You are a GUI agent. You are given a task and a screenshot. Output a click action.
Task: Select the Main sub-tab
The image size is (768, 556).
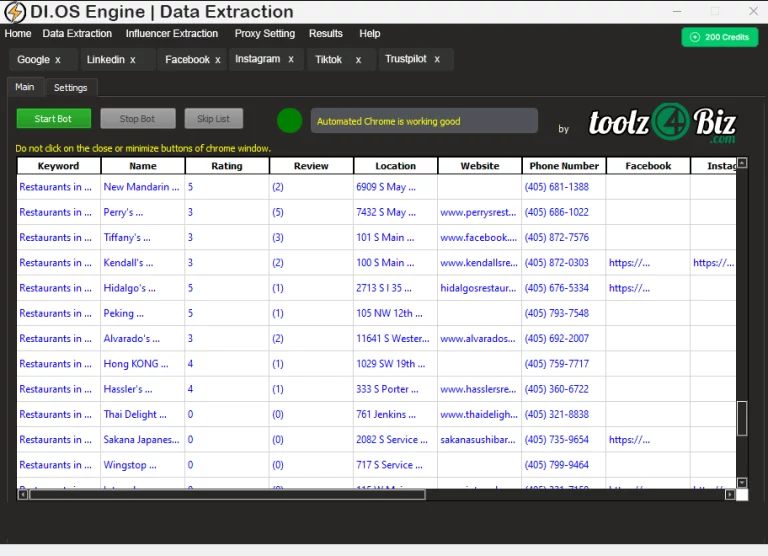coord(24,87)
